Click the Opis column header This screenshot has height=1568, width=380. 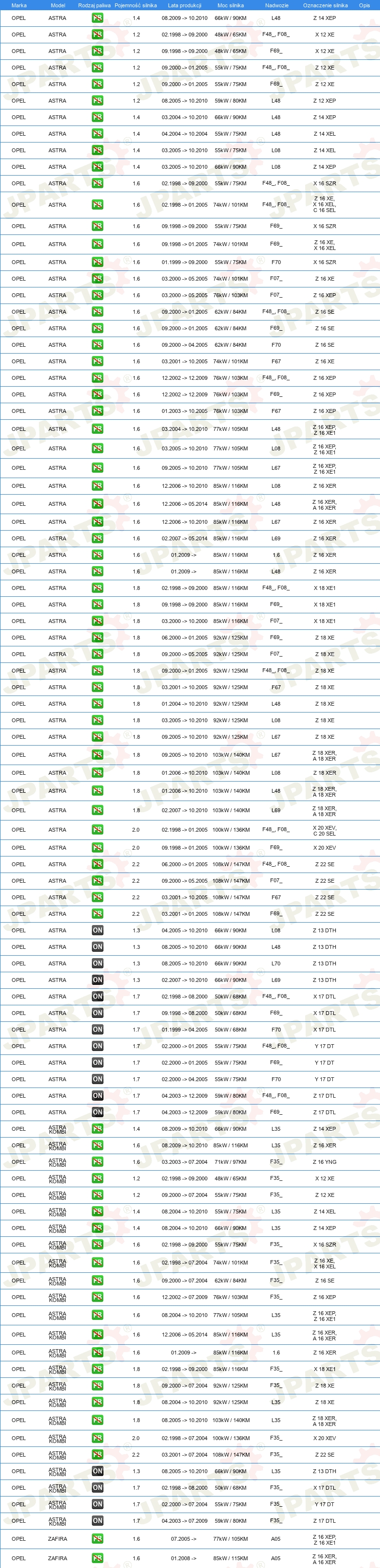(364, 5)
